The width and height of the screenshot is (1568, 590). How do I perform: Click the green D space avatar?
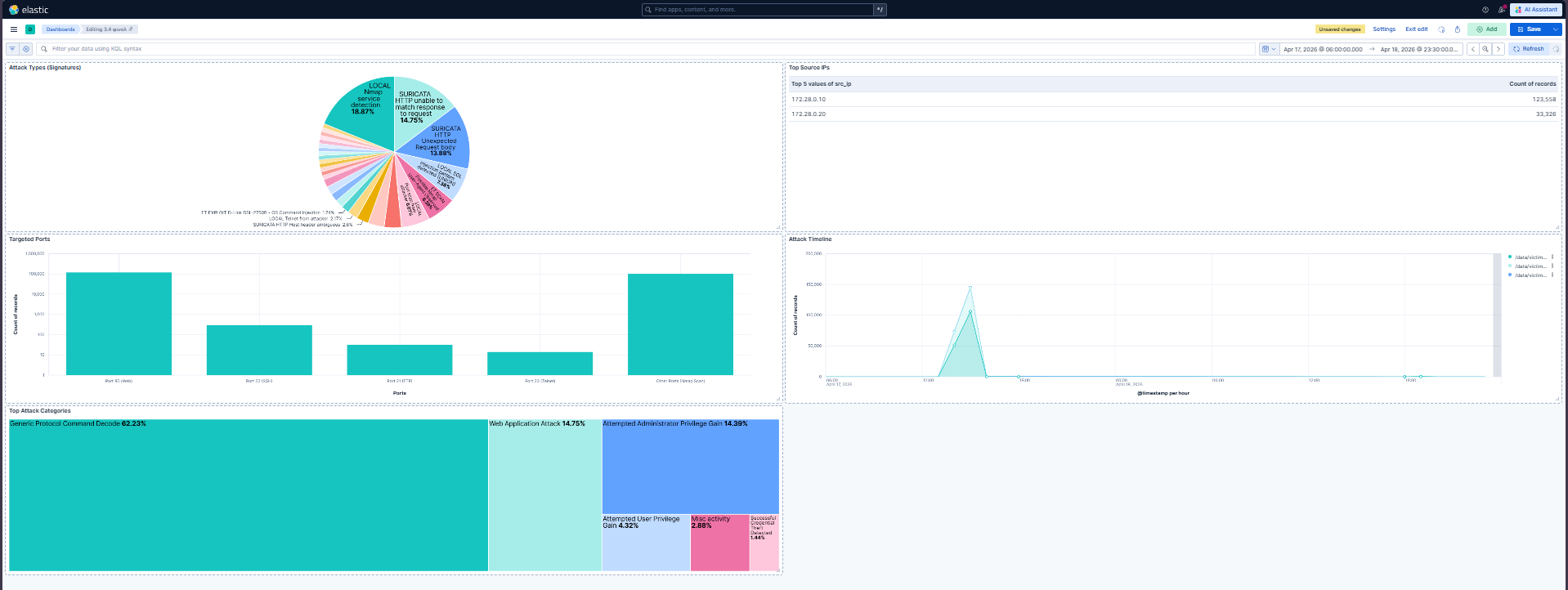coord(30,29)
